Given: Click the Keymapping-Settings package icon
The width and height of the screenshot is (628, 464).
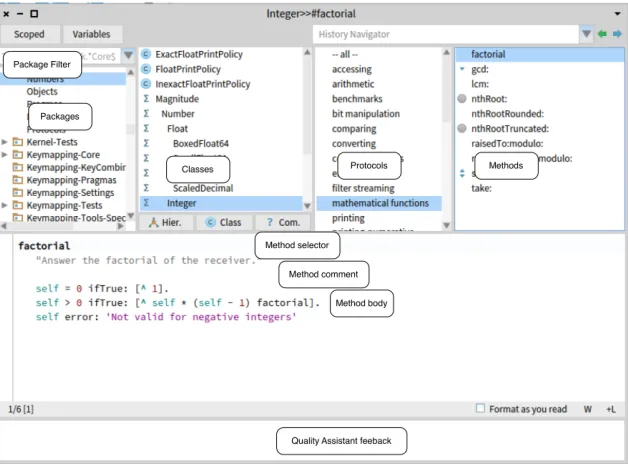Looking at the screenshot, I should (18, 193).
